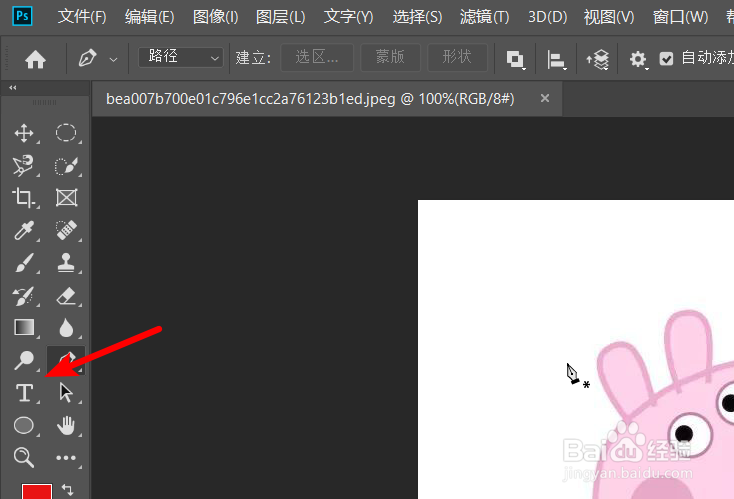Screen dimensions: 734x499
Task: Close the jpeg document tab
Action: 545,98
